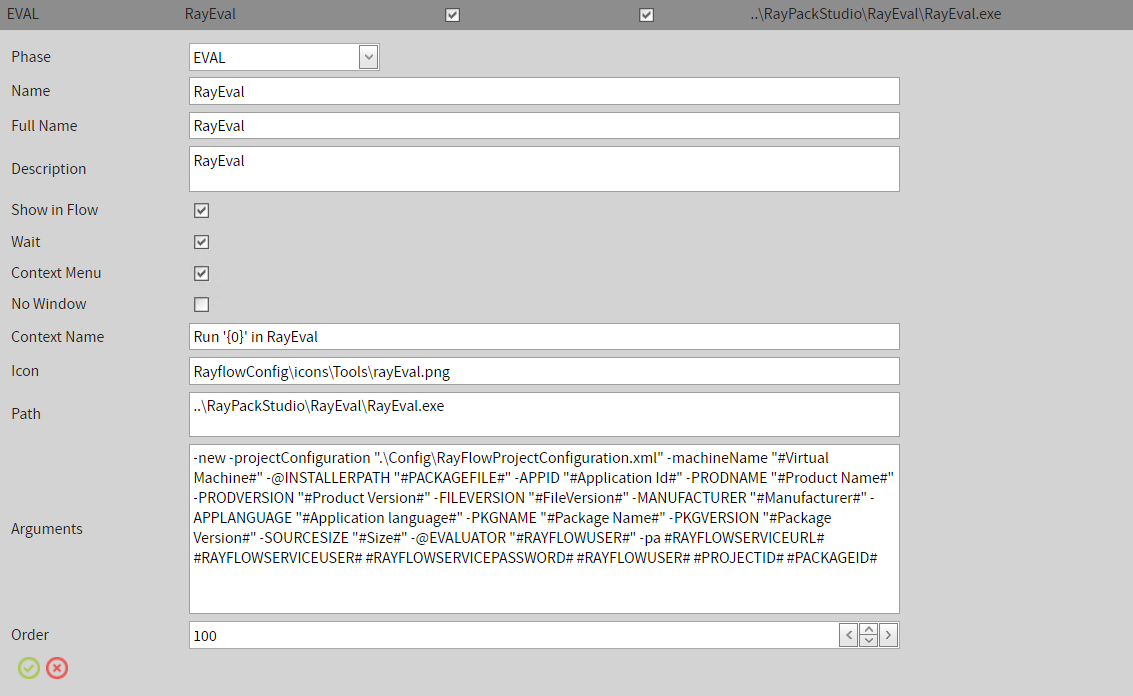Cancel editing with the red X icon
Viewport: 1133px width, 696px height.
[x=57, y=668]
